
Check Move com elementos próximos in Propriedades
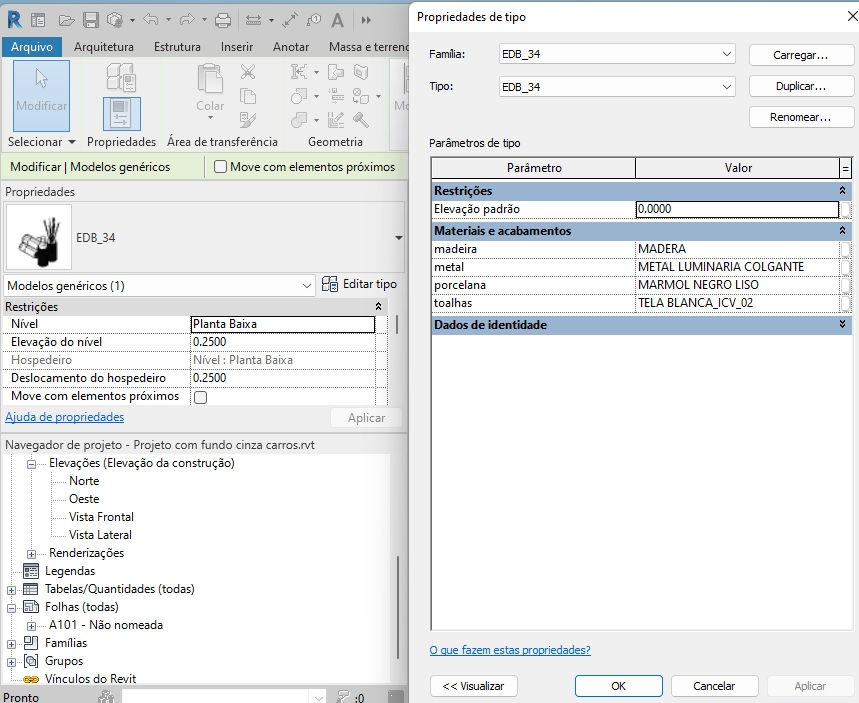coord(201,397)
